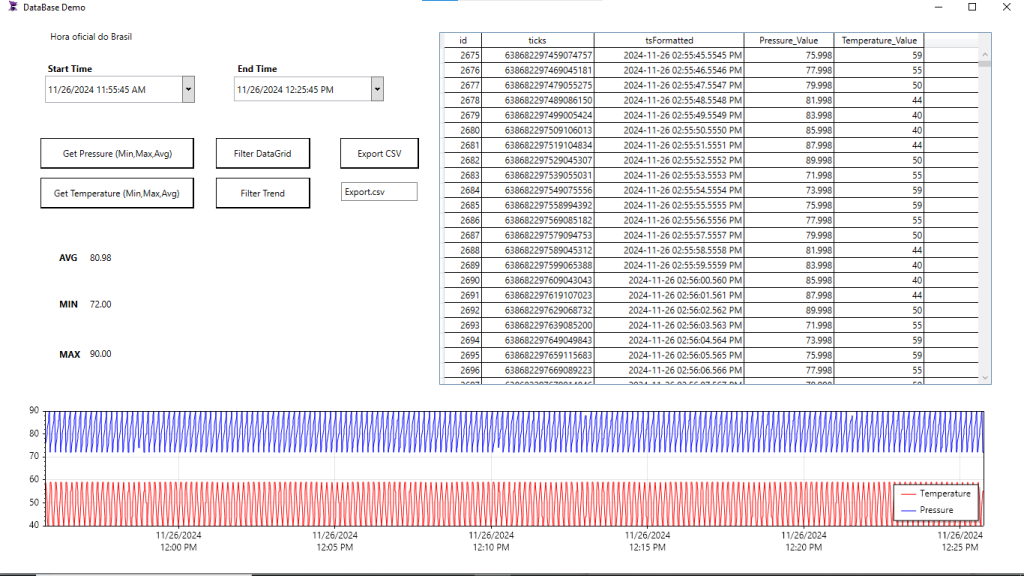The height and width of the screenshot is (576, 1024).
Task: Select the id cell 2675
Action: click(462, 56)
